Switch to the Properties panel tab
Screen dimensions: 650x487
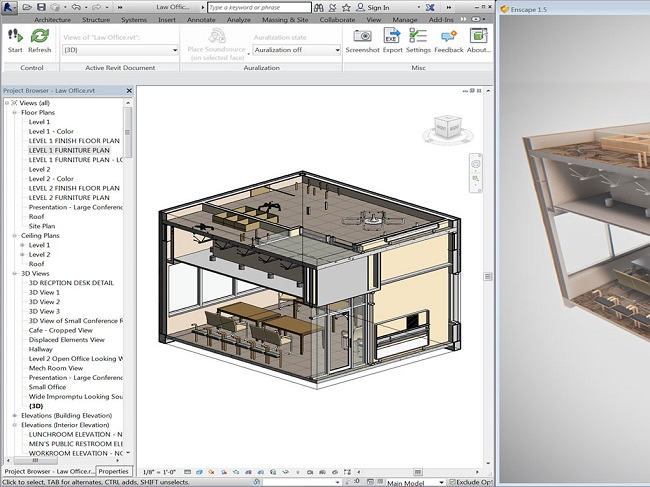[x=113, y=471]
